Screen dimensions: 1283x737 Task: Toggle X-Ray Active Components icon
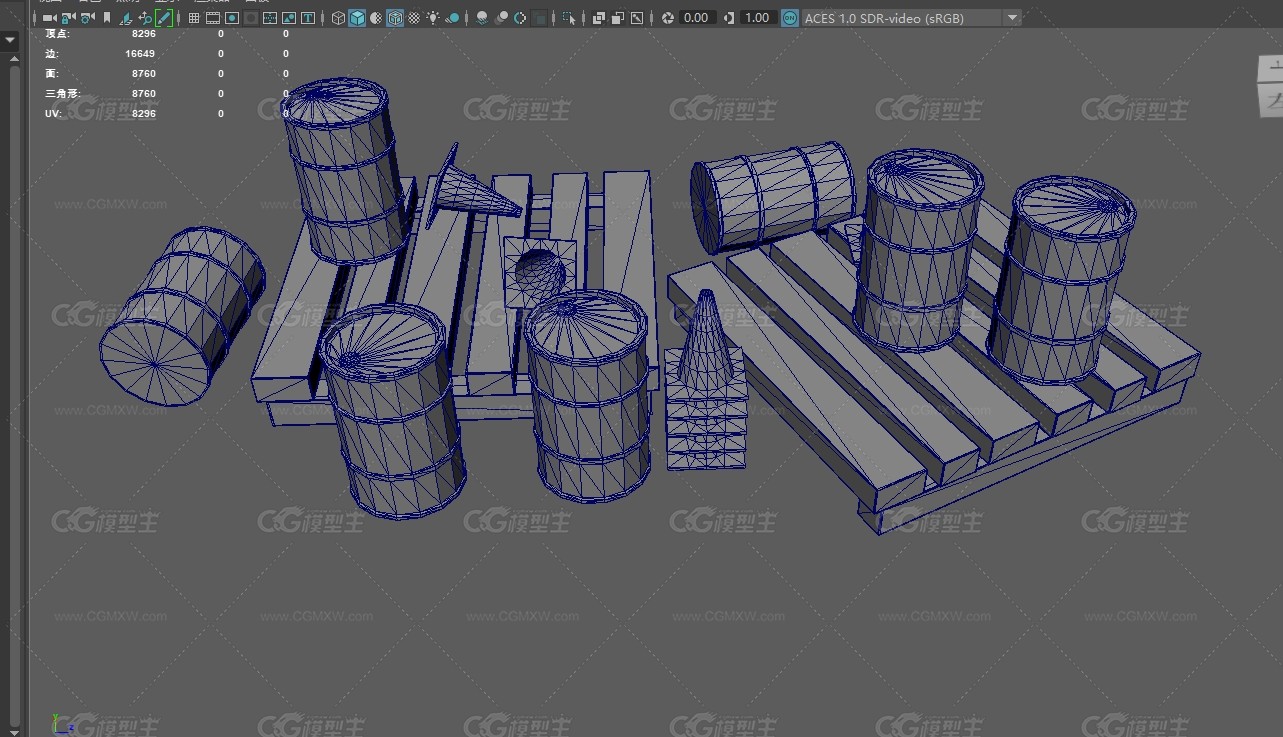(x=618, y=18)
